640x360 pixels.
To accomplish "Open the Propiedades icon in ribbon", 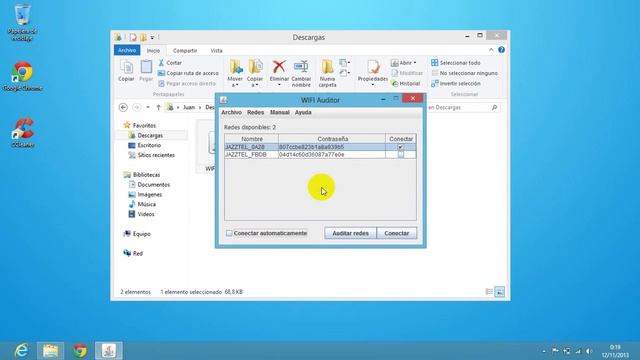I will click(x=373, y=67).
